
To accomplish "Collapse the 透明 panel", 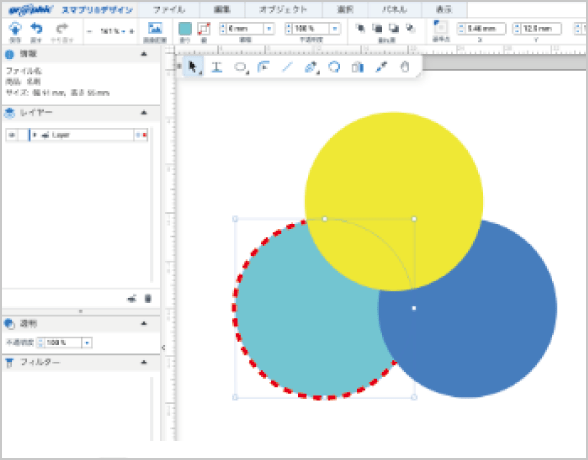I will pos(144,323).
